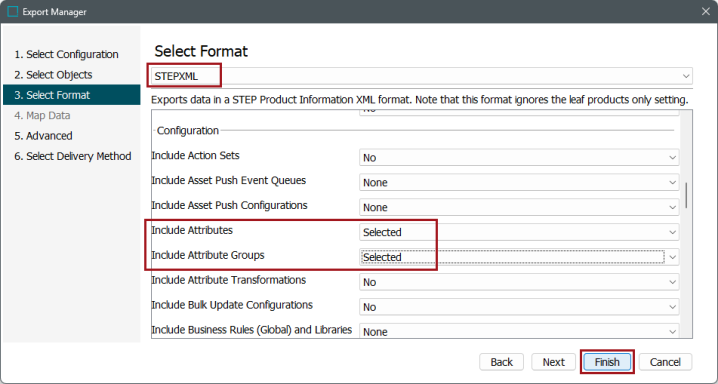Select step 3 Select Format
Image resolution: width=718 pixels, height=384 pixels.
[71, 95]
